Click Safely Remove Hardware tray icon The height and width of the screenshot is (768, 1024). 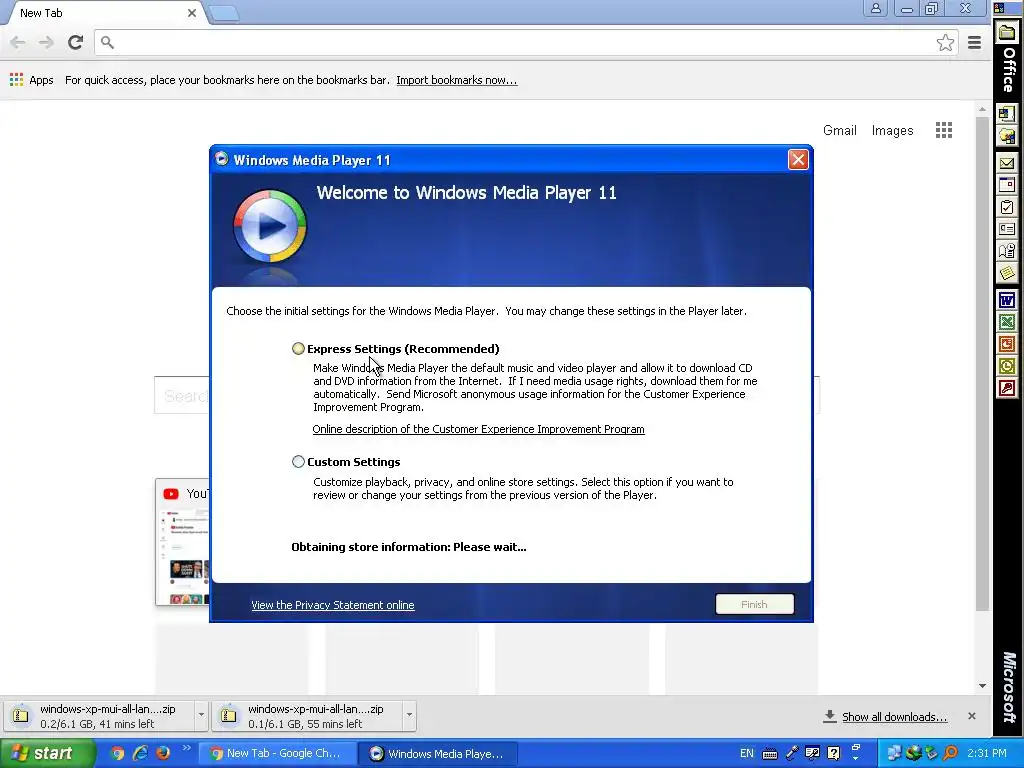[931, 753]
